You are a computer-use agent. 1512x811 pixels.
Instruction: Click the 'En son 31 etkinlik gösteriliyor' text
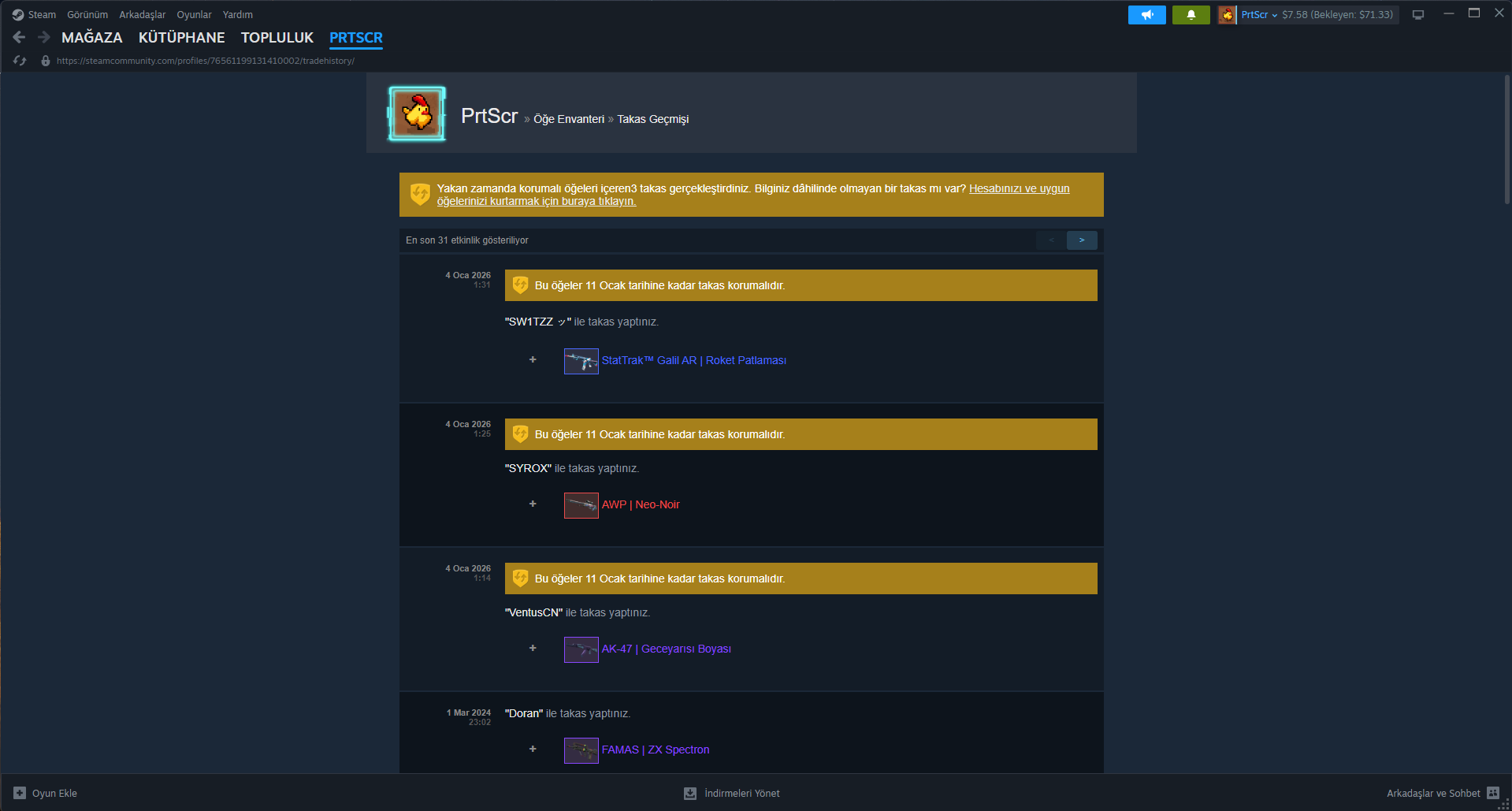(x=467, y=240)
